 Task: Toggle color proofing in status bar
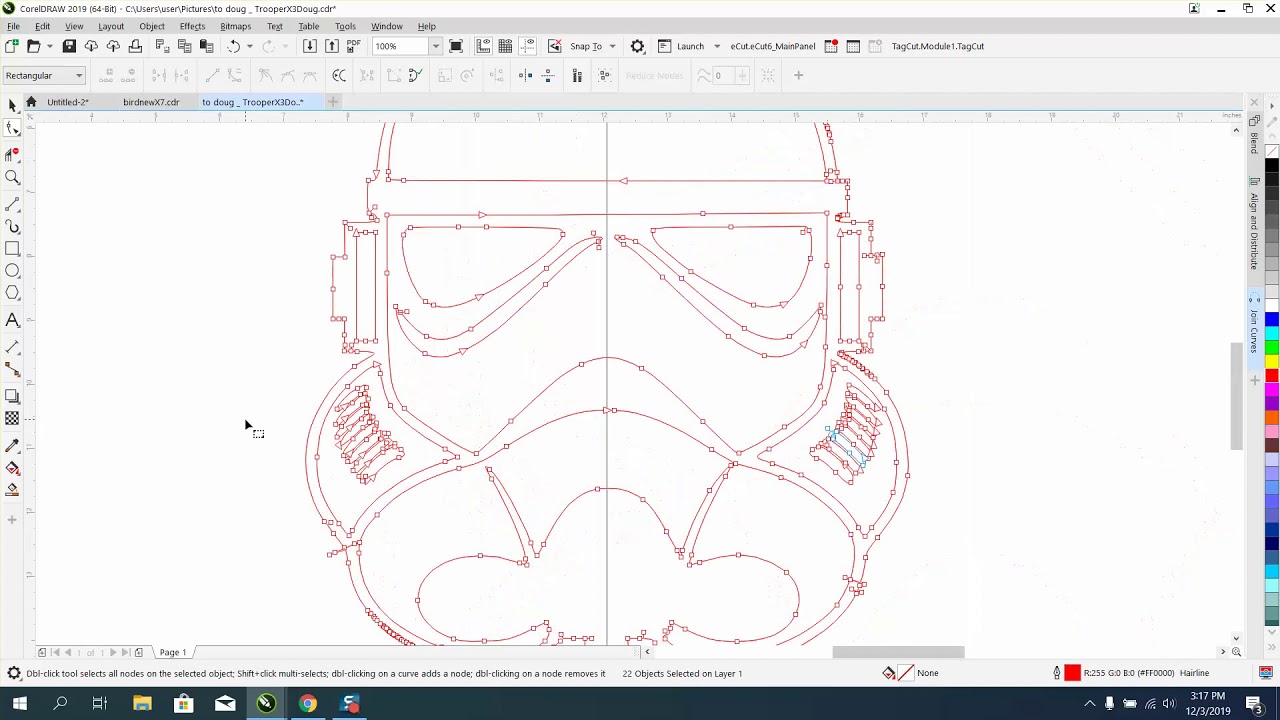[x=1265, y=673]
